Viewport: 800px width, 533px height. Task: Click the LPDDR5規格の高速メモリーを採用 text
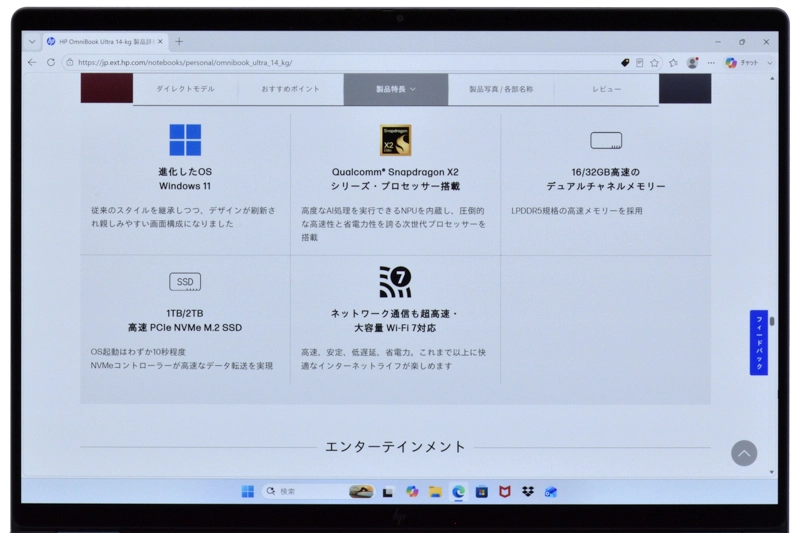point(577,211)
